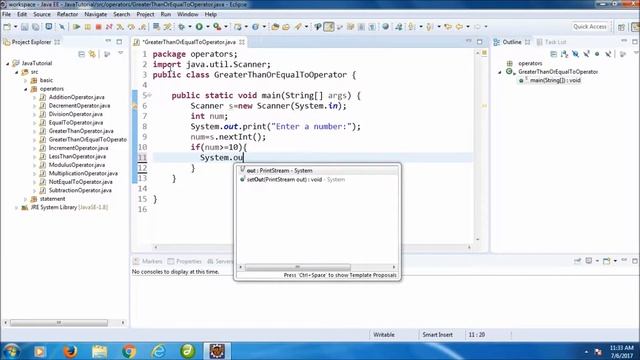This screenshot has width=640, height=360.
Task: Open the Navigate menu
Action: coord(96,14)
